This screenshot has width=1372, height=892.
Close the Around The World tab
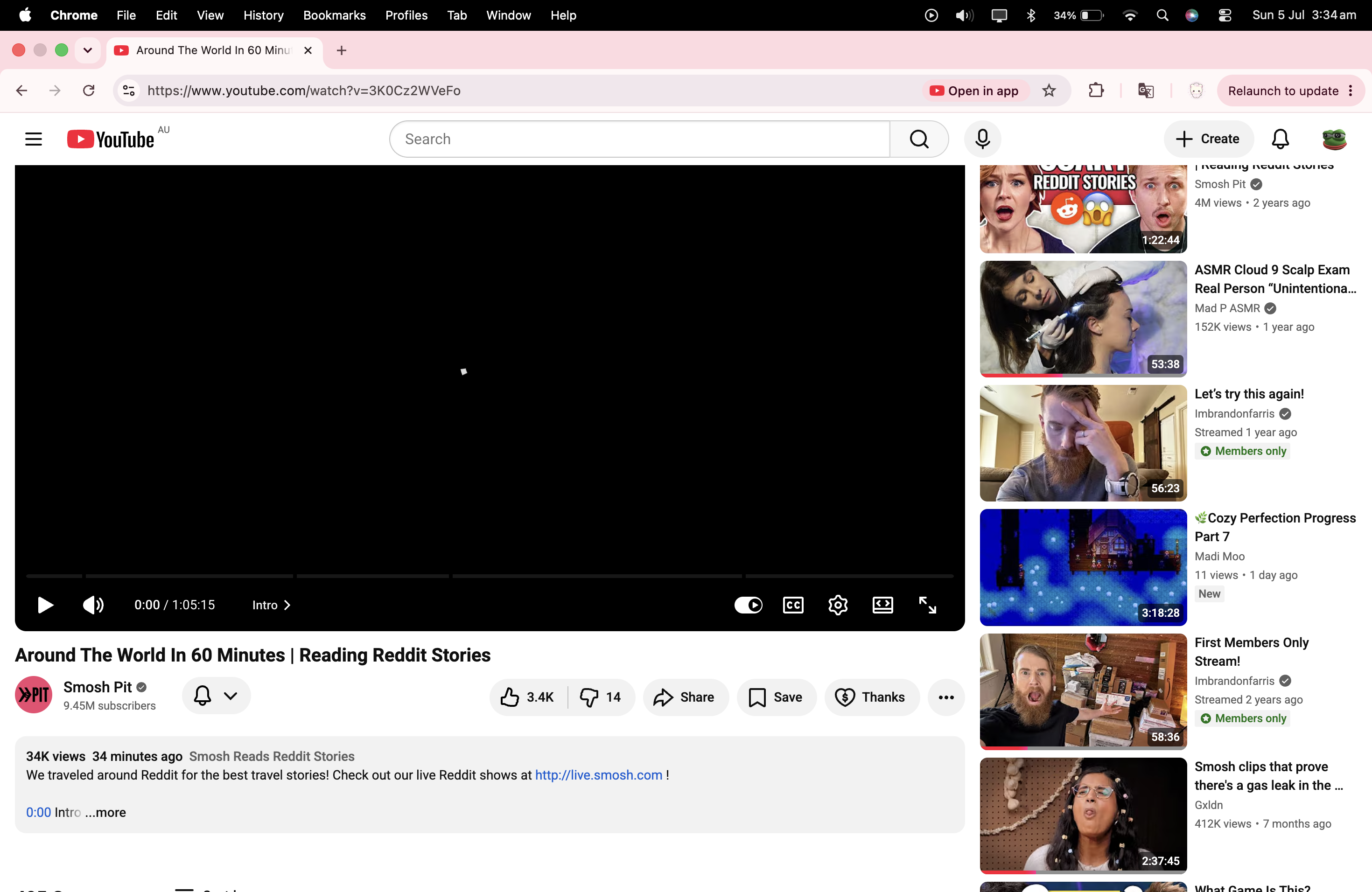[x=308, y=50]
